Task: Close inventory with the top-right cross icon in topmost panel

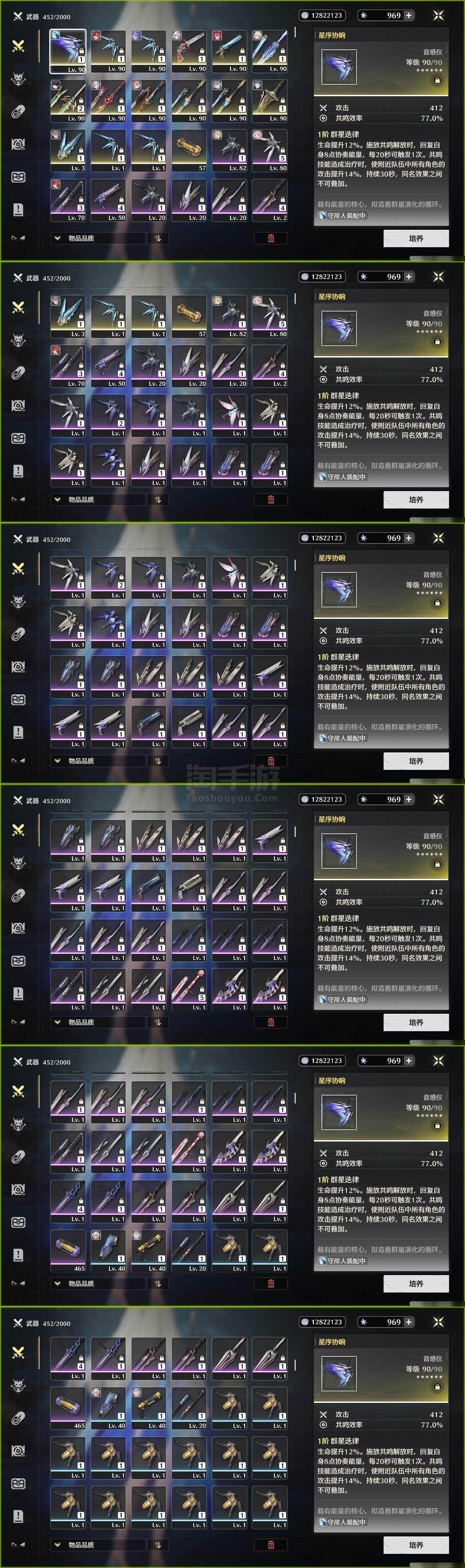Action: [x=438, y=15]
